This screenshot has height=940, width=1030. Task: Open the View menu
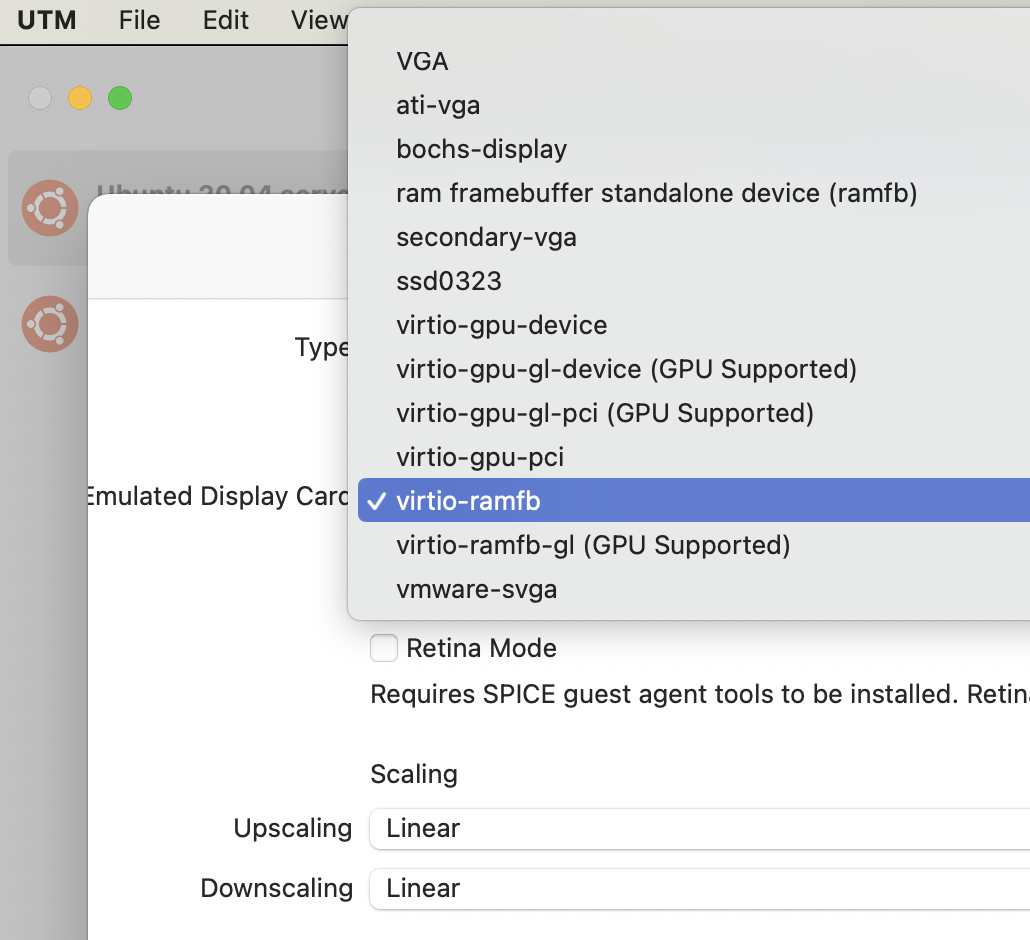(316, 20)
